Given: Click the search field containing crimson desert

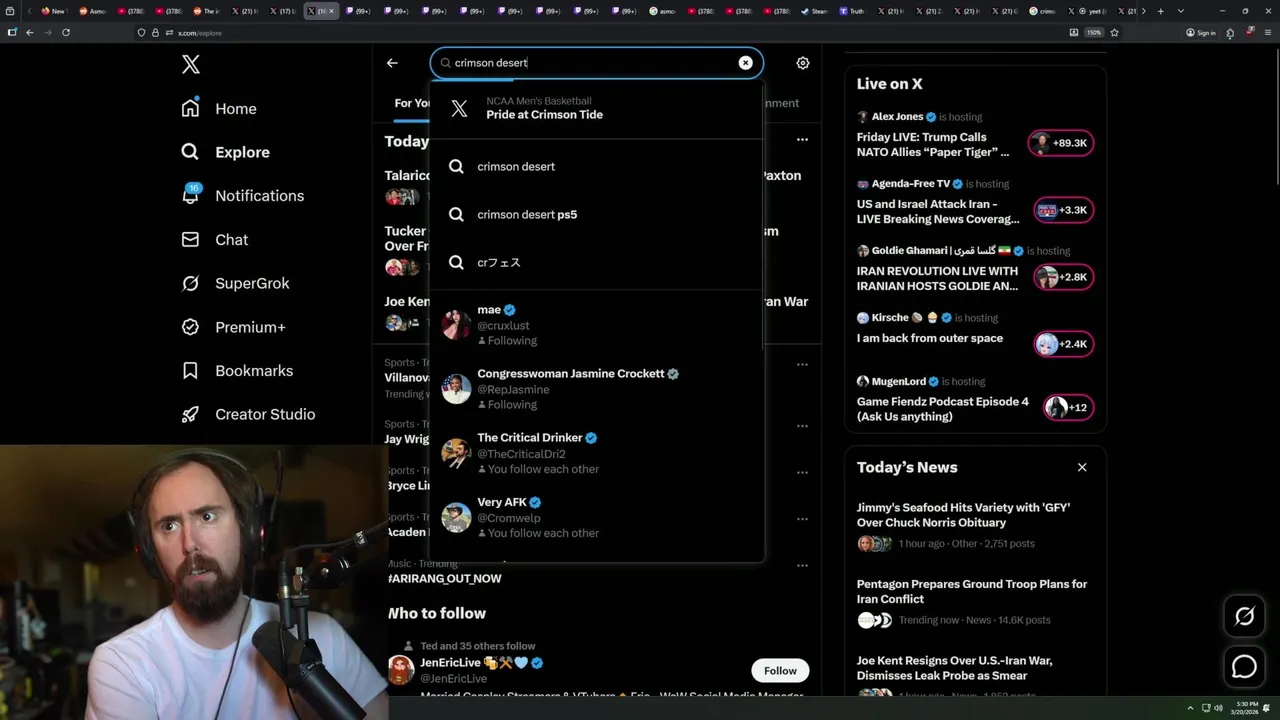Looking at the screenshot, I should (x=595, y=63).
